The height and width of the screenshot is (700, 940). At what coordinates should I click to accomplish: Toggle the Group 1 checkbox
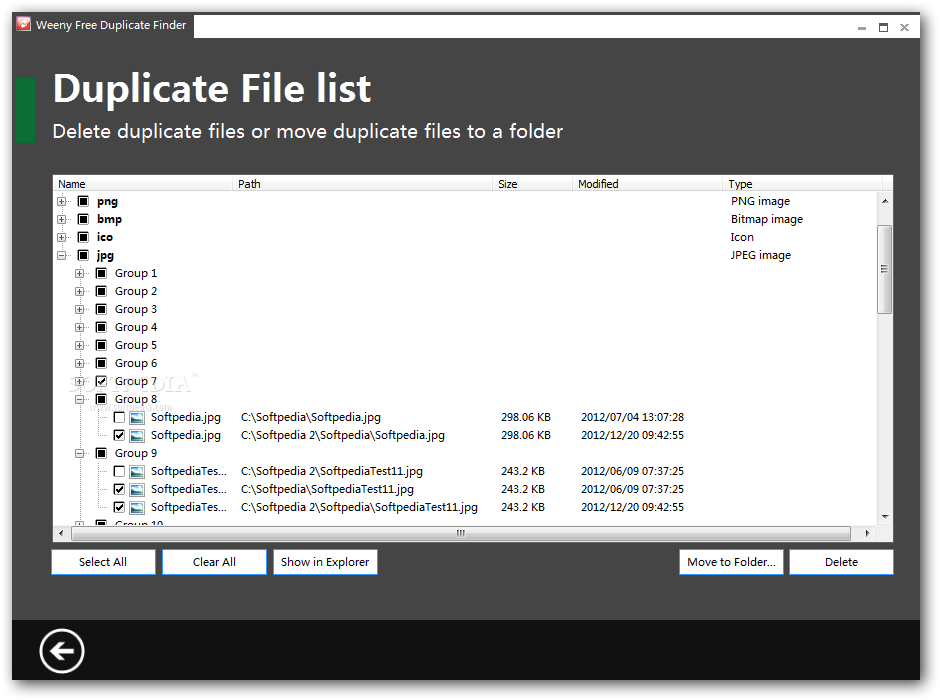tap(101, 273)
